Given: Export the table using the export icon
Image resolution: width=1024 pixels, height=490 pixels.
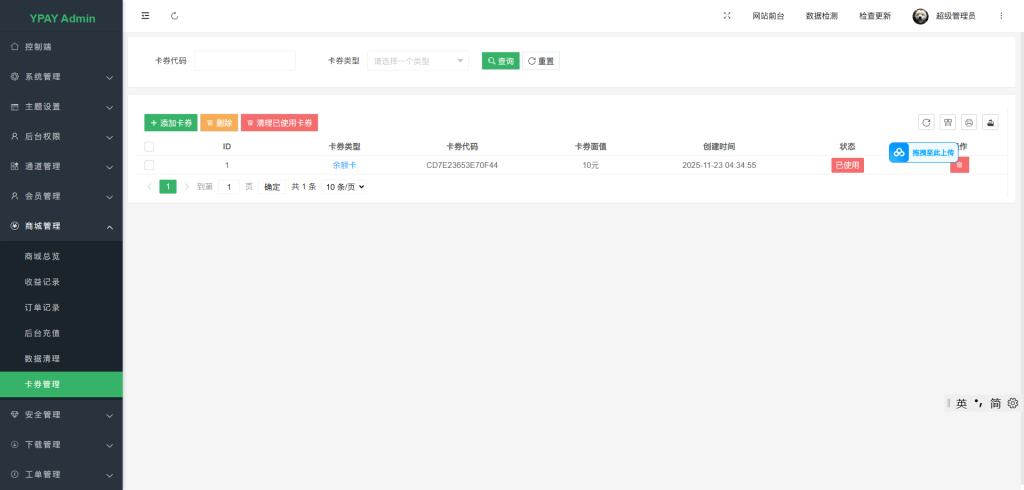Looking at the screenshot, I should pyautogui.click(x=991, y=122).
